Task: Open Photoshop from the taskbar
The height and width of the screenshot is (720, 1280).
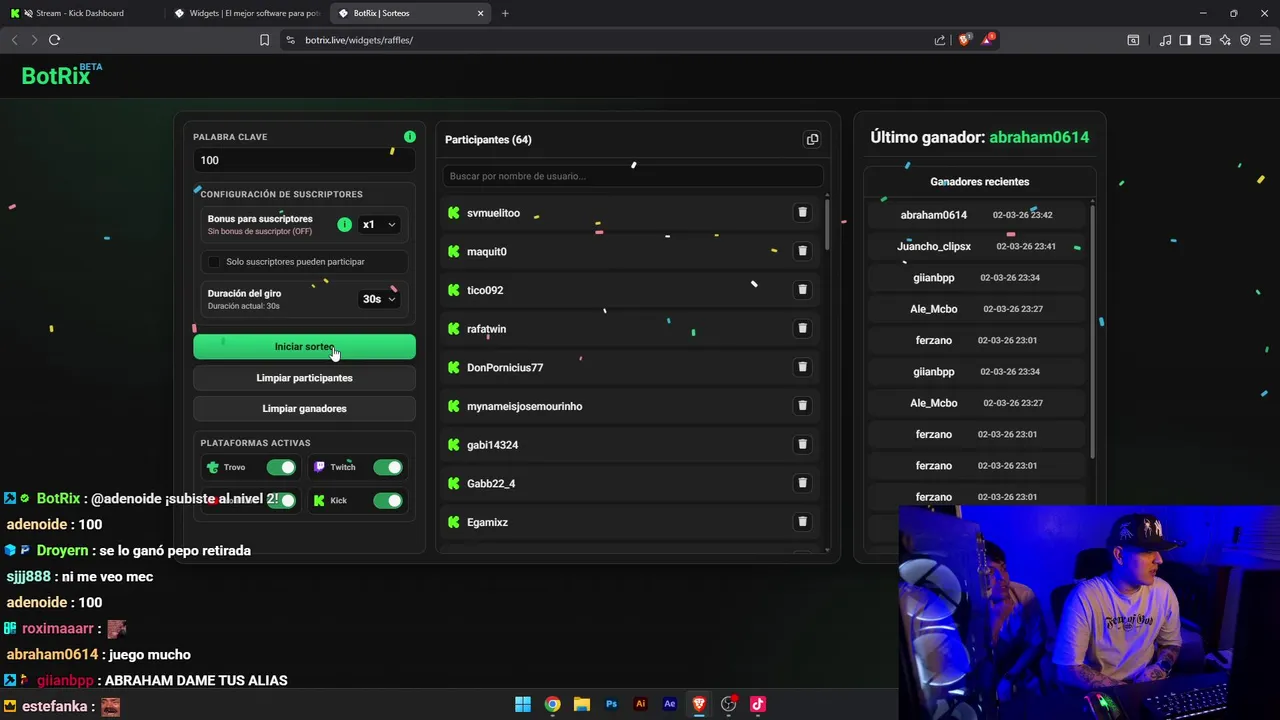Action: 612,704
